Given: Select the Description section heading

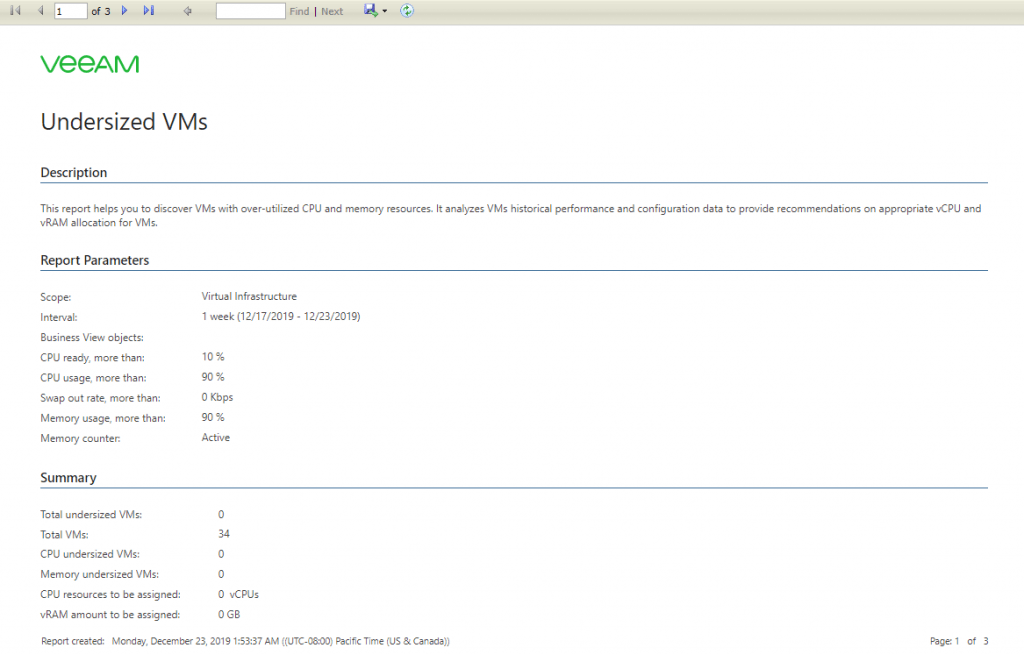Looking at the screenshot, I should (x=74, y=172).
